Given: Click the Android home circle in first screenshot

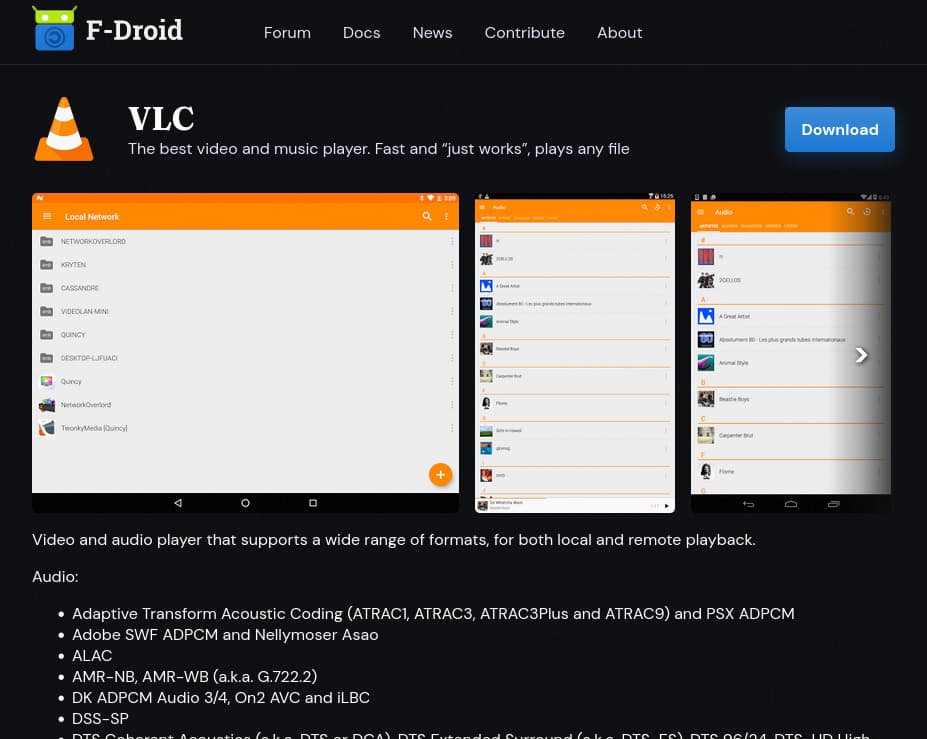Looking at the screenshot, I should [x=245, y=503].
